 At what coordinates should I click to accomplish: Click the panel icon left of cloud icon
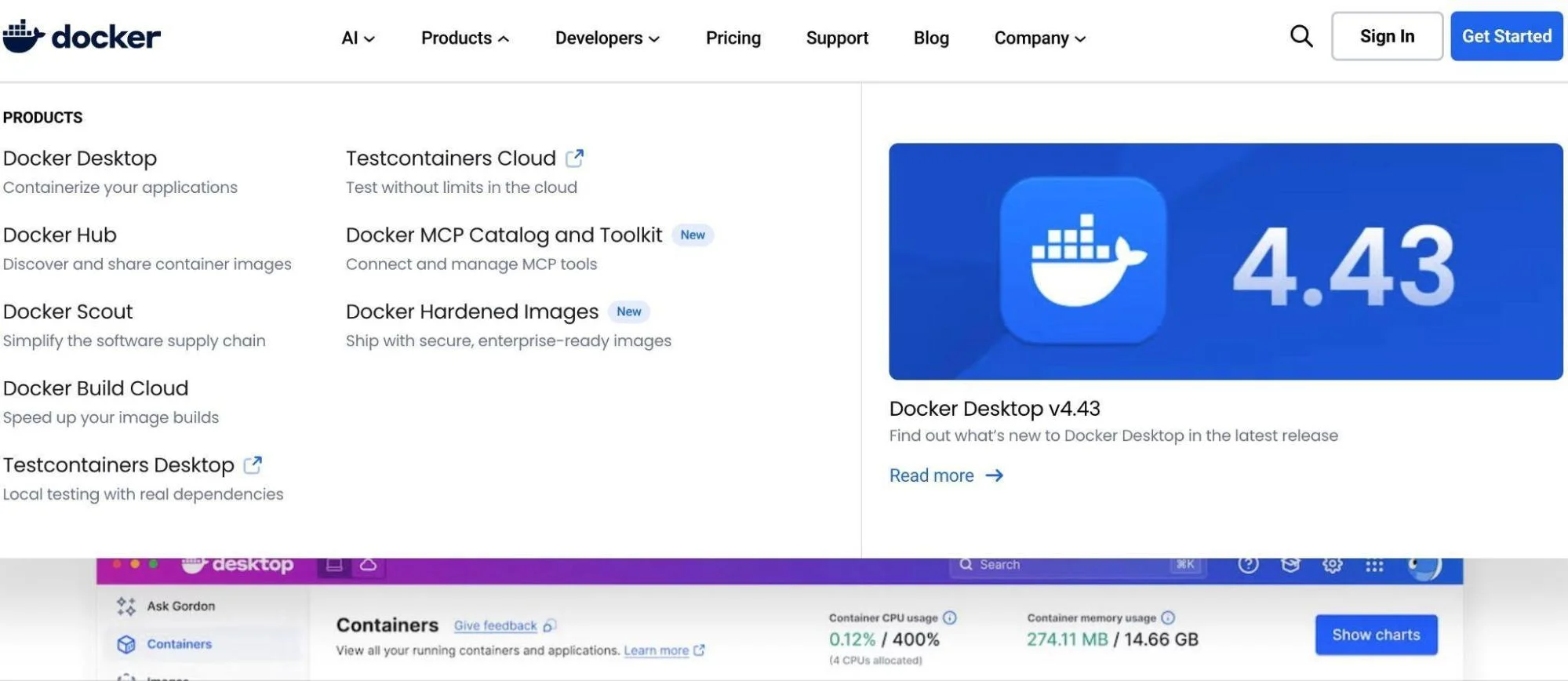click(334, 565)
